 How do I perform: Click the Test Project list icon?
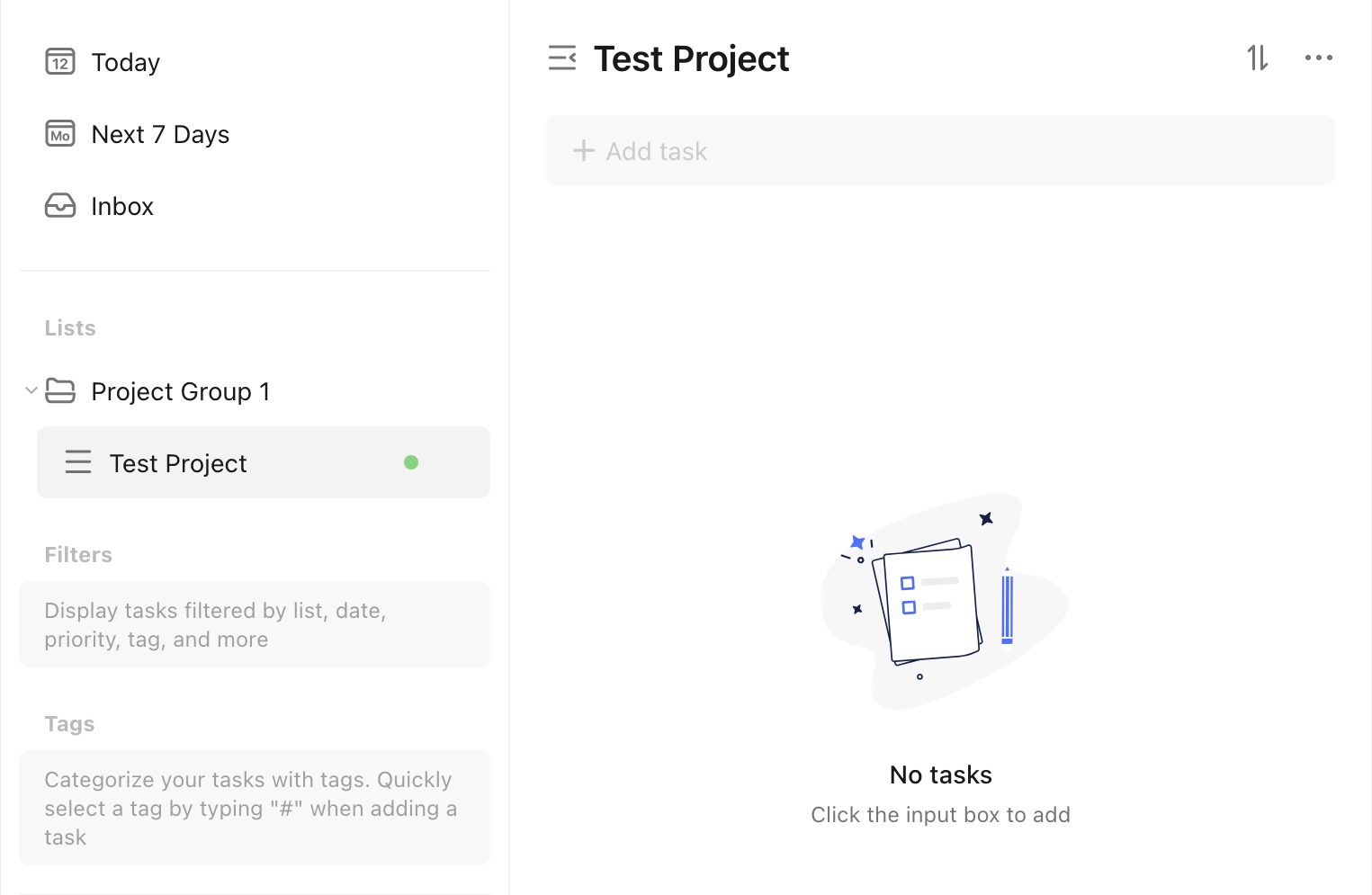pyautogui.click(x=78, y=462)
